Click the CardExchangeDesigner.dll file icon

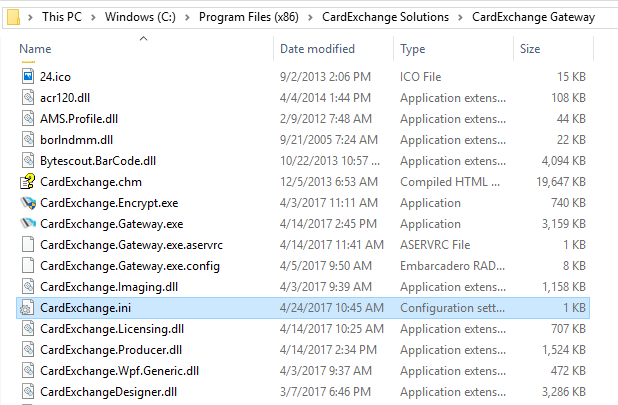click(x=28, y=392)
